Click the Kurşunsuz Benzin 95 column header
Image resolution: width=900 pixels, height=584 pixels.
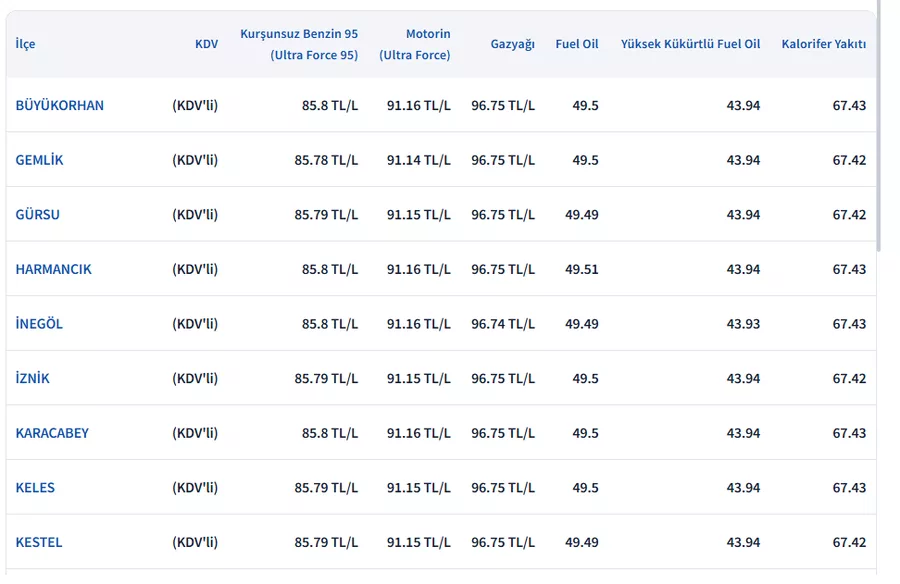(299, 44)
